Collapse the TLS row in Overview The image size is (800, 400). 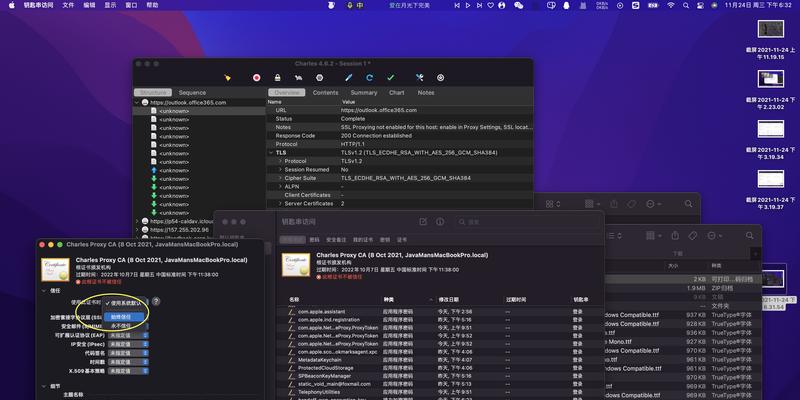271,153
